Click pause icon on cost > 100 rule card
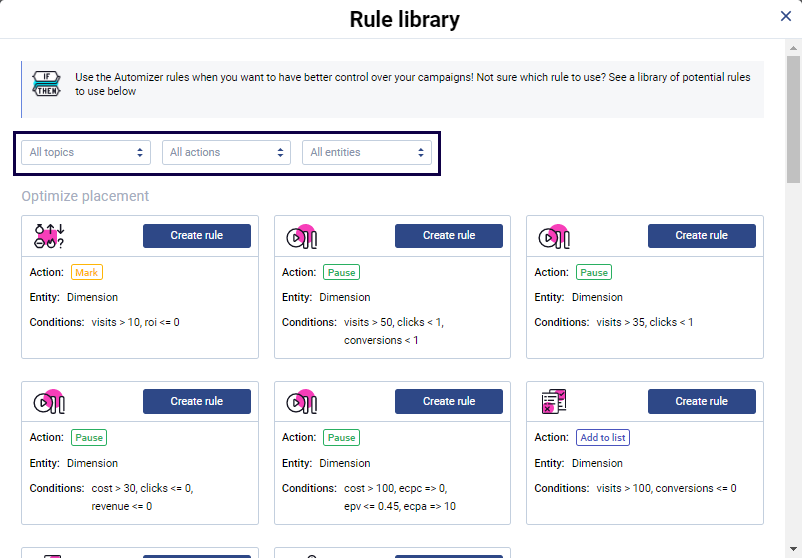This screenshot has height=558, width=802. pos(302,401)
